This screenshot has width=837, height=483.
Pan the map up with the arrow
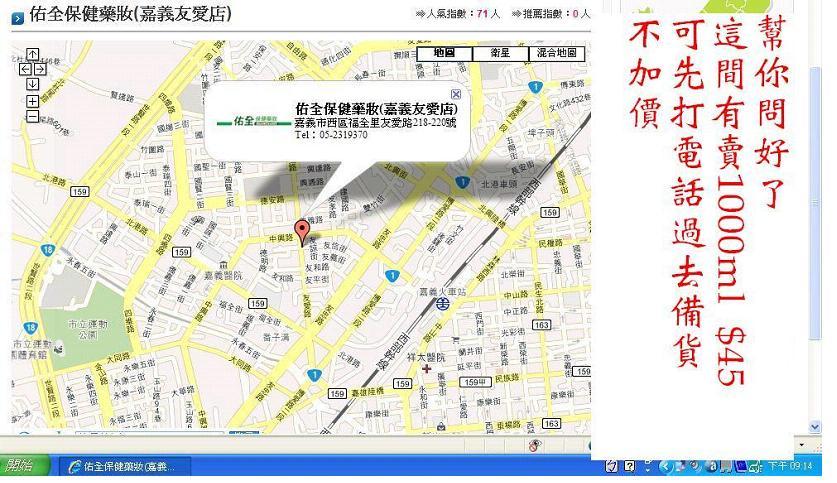(x=32, y=56)
